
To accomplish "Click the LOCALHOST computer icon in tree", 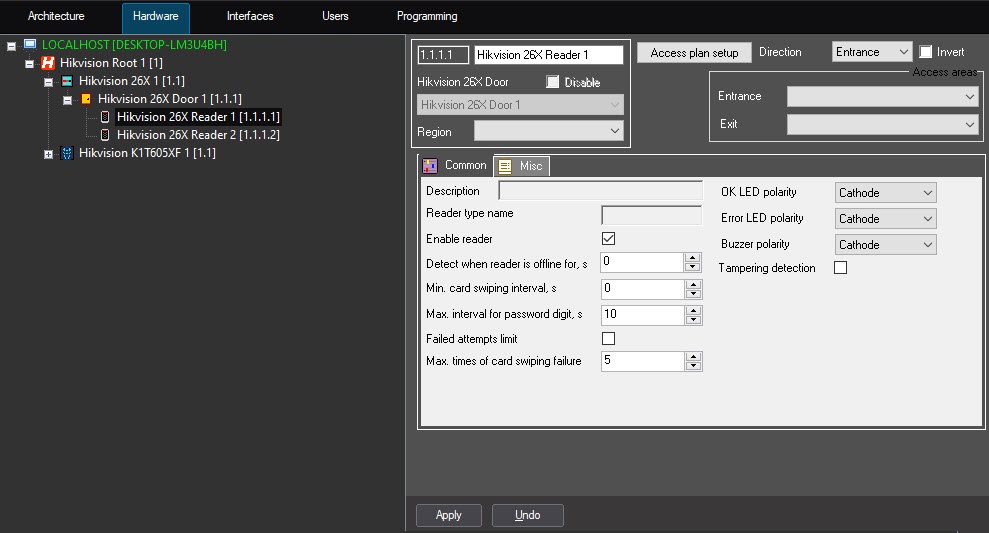I will [30, 45].
